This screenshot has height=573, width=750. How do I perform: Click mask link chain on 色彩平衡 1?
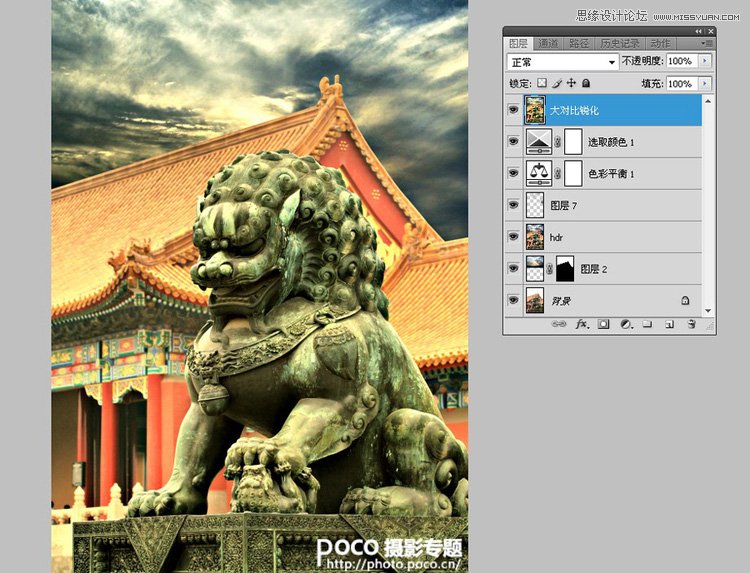(558, 174)
